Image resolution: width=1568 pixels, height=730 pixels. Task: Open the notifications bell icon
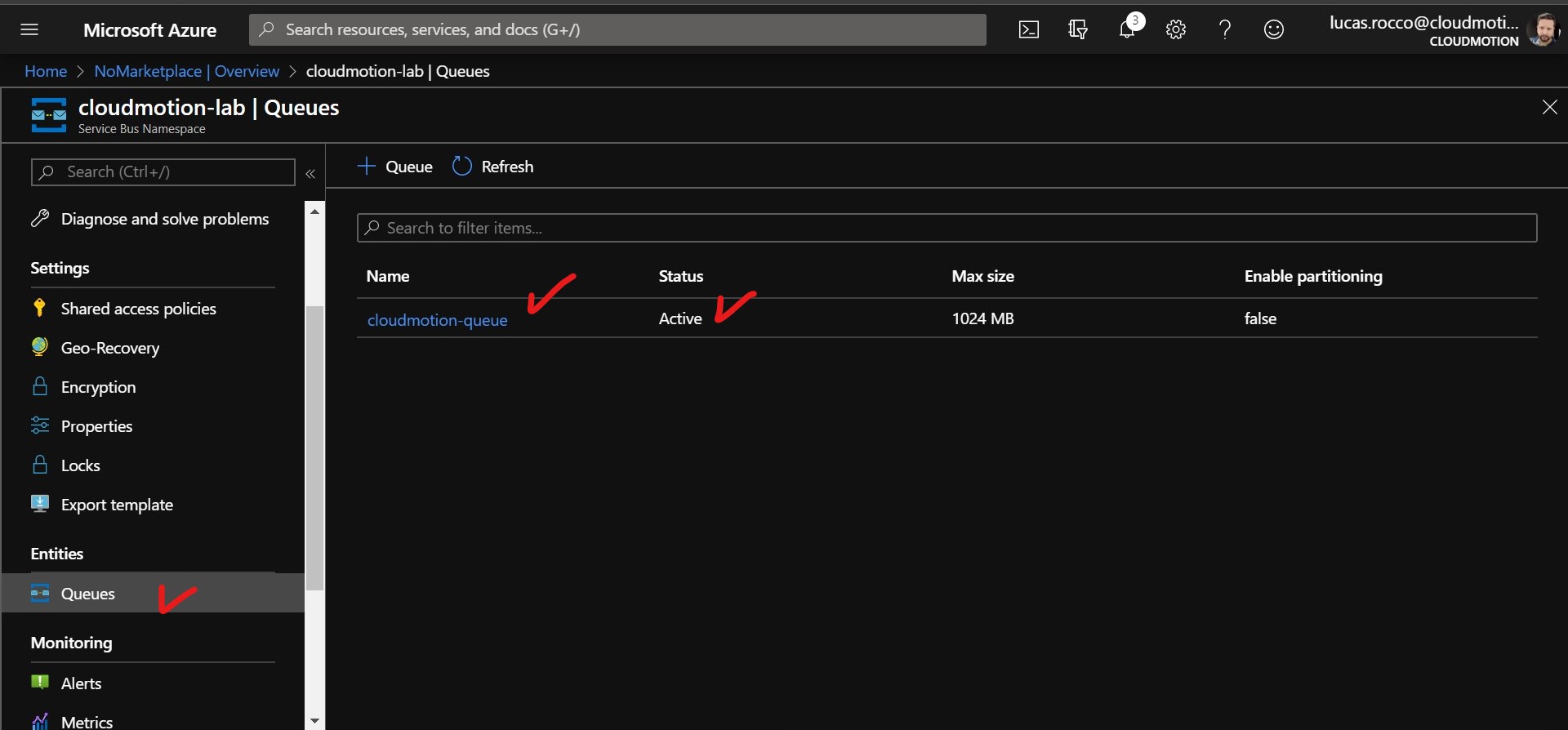pyautogui.click(x=1127, y=30)
